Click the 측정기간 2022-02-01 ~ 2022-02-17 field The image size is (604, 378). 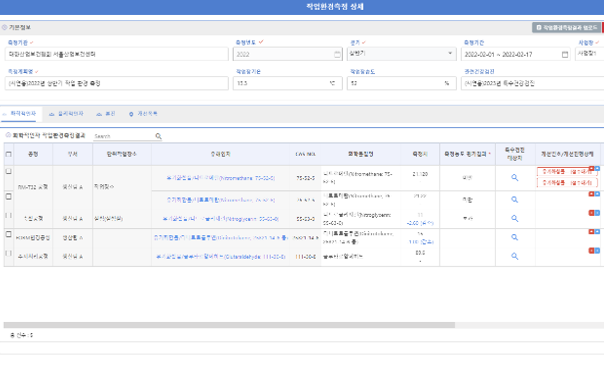tap(516, 54)
